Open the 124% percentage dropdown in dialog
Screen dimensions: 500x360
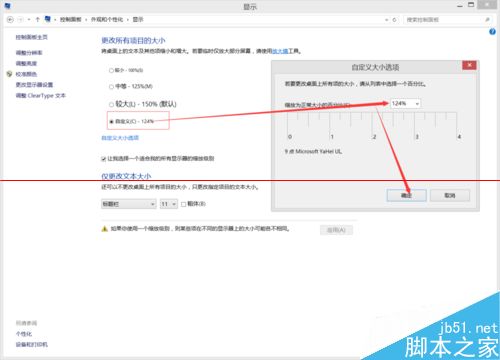pyautogui.click(x=417, y=104)
